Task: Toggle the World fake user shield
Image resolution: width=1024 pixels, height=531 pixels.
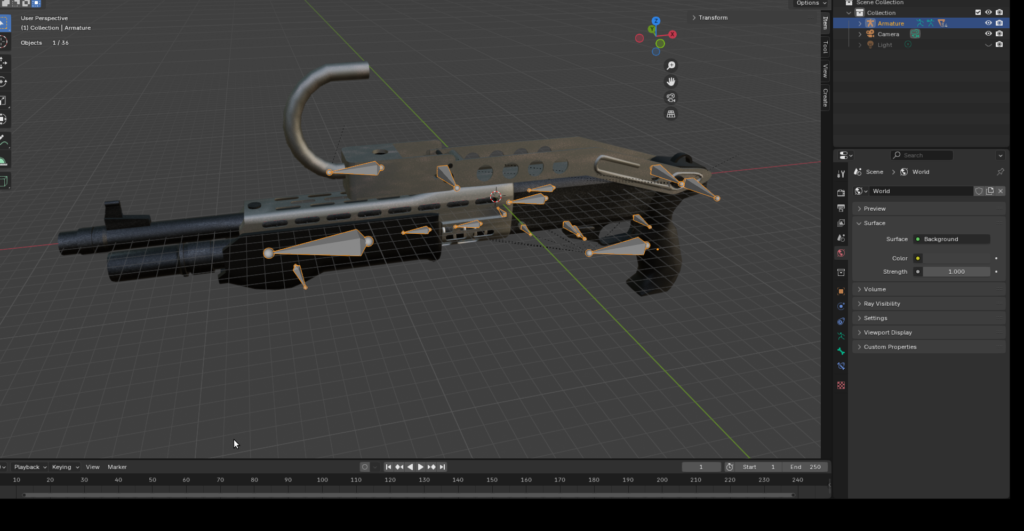Action: tap(979, 191)
